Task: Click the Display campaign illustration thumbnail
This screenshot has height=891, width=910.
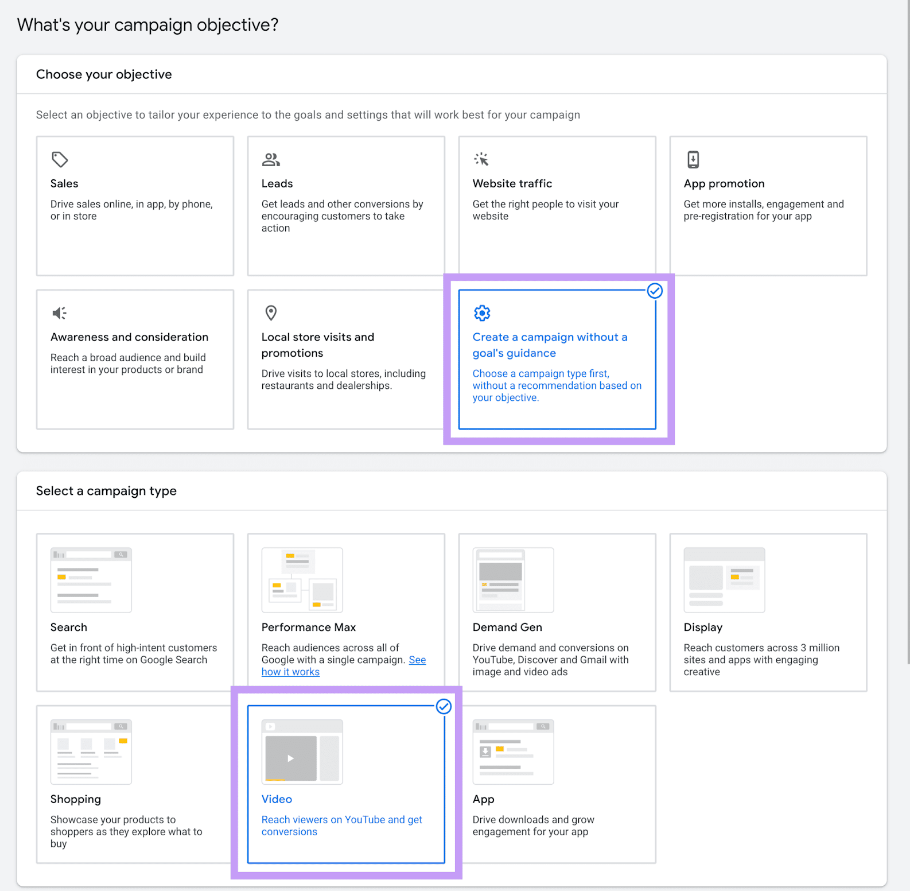Action: point(724,578)
